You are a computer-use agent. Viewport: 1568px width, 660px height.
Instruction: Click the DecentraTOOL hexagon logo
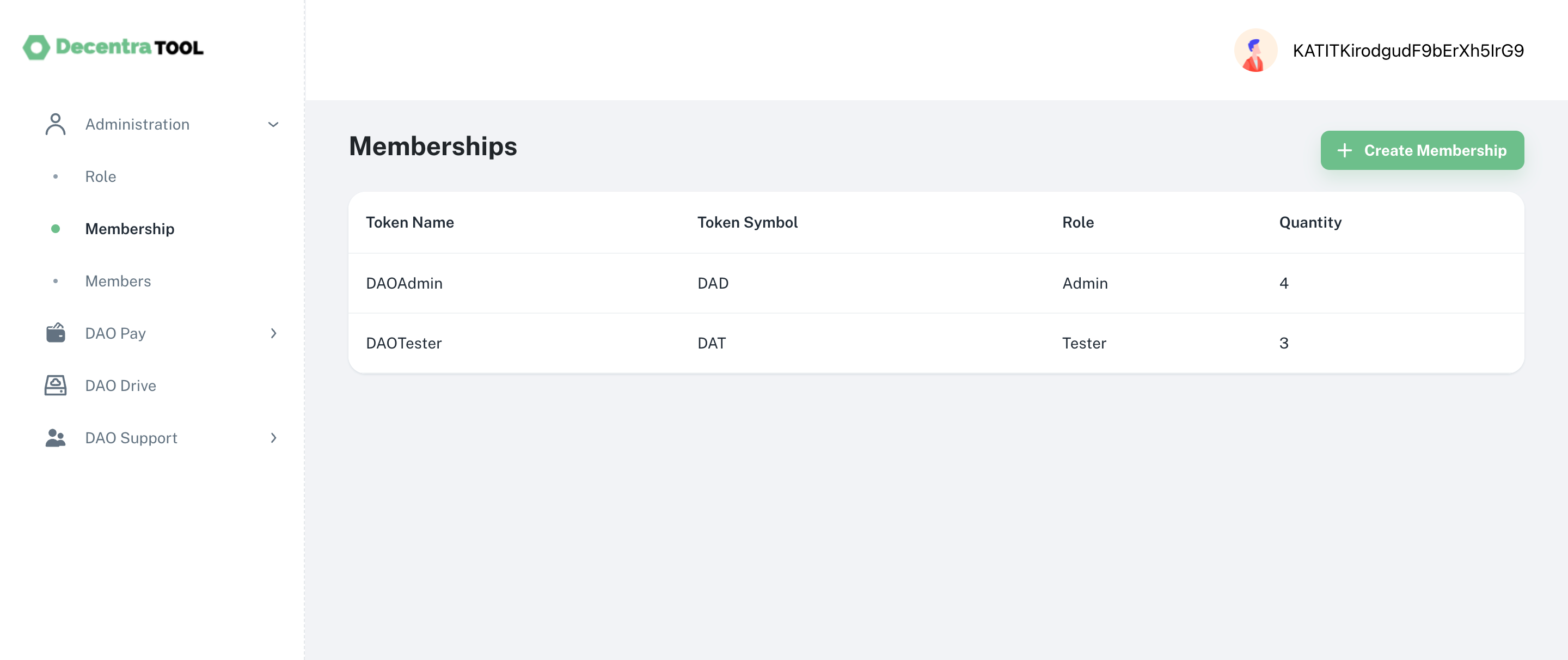(x=35, y=47)
